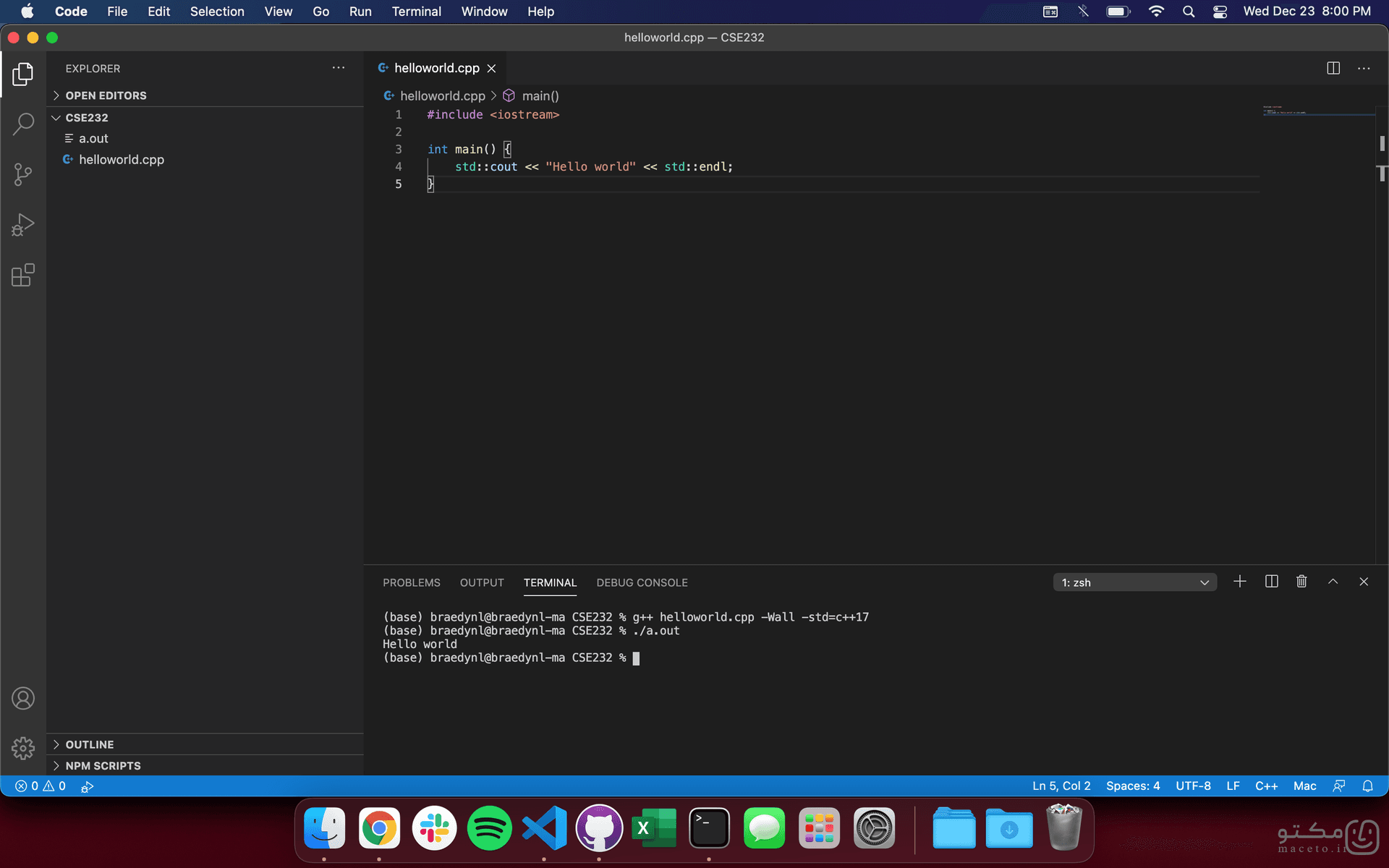Image resolution: width=1389 pixels, height=868 pixels.
Task: Open the terminal selector dropdown 1: zsh
Action: point(1134,582)
